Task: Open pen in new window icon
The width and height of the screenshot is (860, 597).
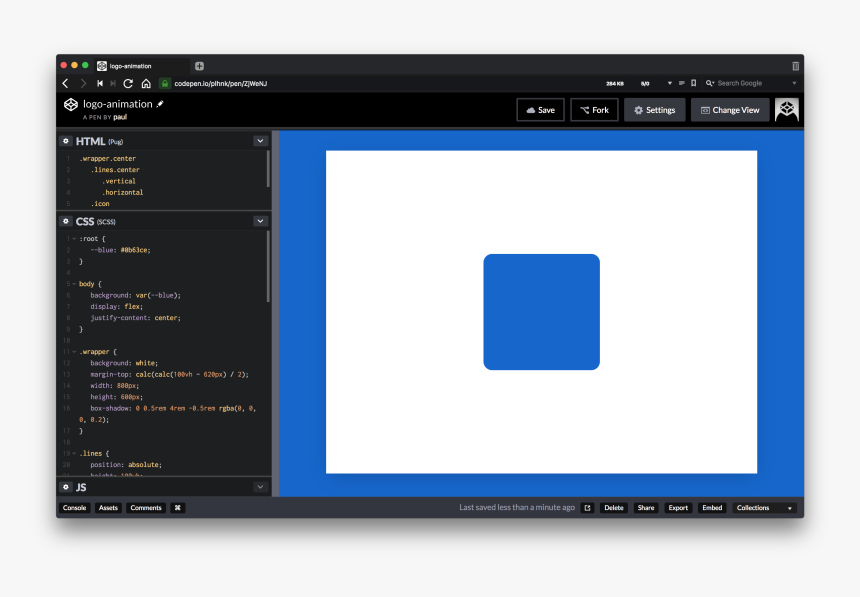Action: [x=587, y=508]
